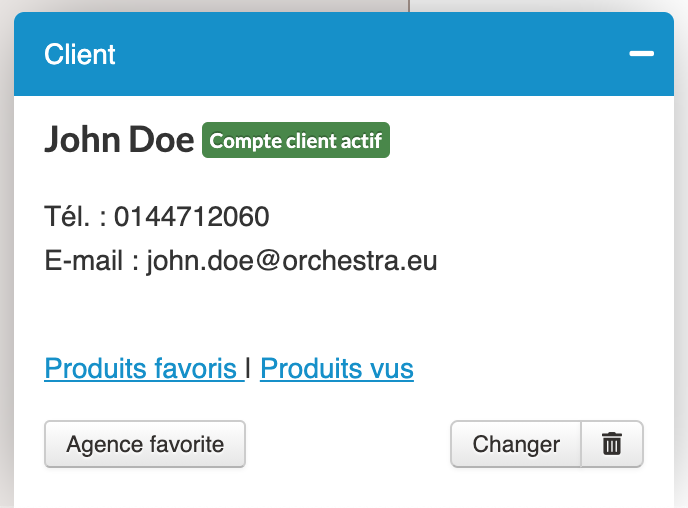The height and width of the screenshot is (508, 688).
Task: Click the blank area right of Produits vus
Action: coord(540,369)
